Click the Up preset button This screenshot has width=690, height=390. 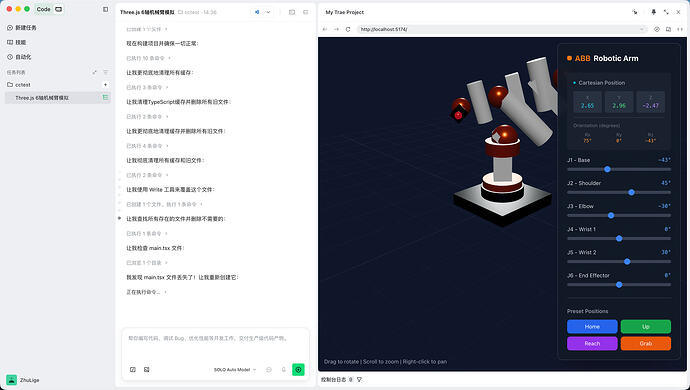(x=646, y=327)
